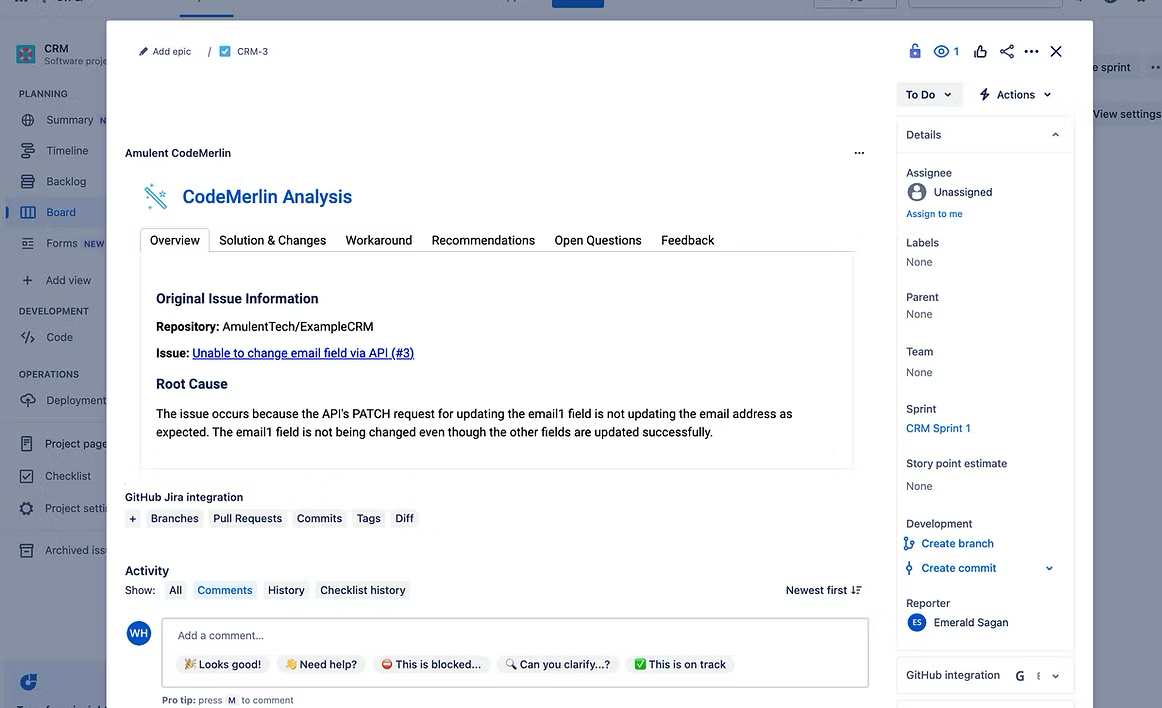Insert Can you clarify...? quick comment

[x=558, y=665]
